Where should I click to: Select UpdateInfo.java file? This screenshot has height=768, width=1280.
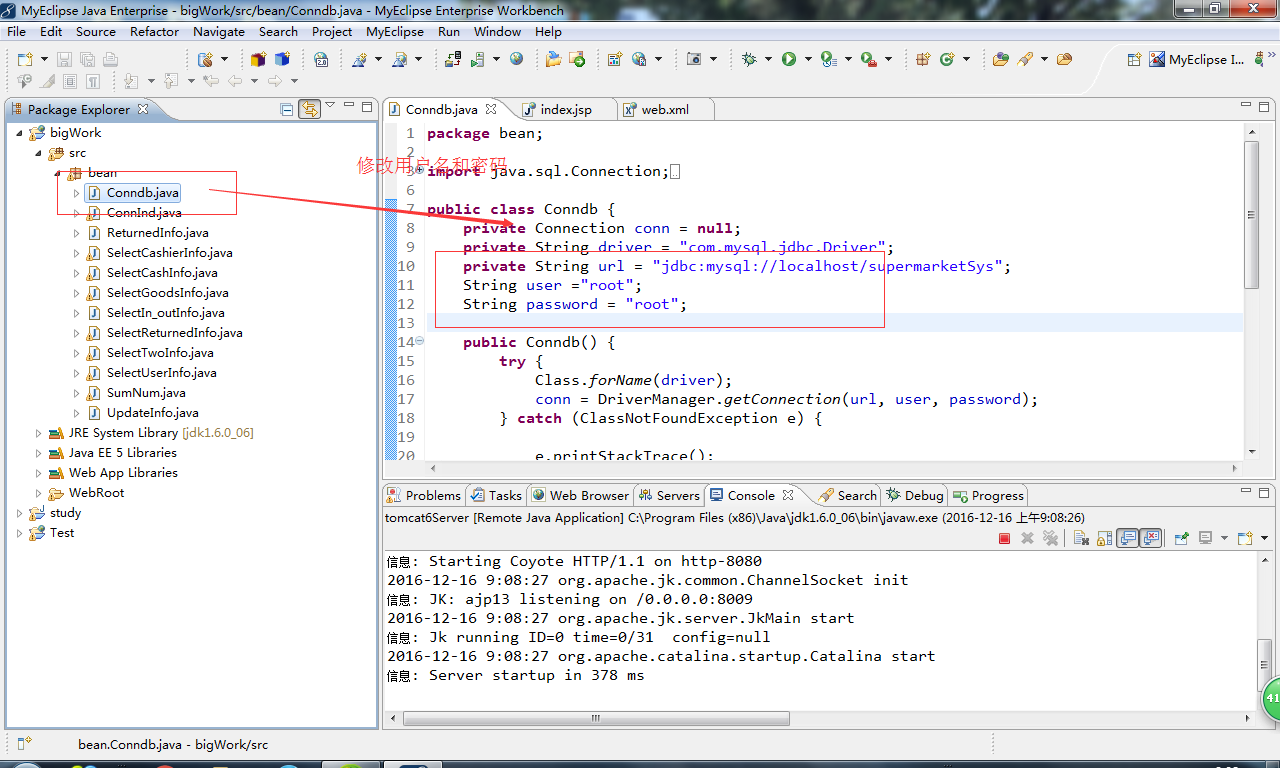click(x=152, y=413)
